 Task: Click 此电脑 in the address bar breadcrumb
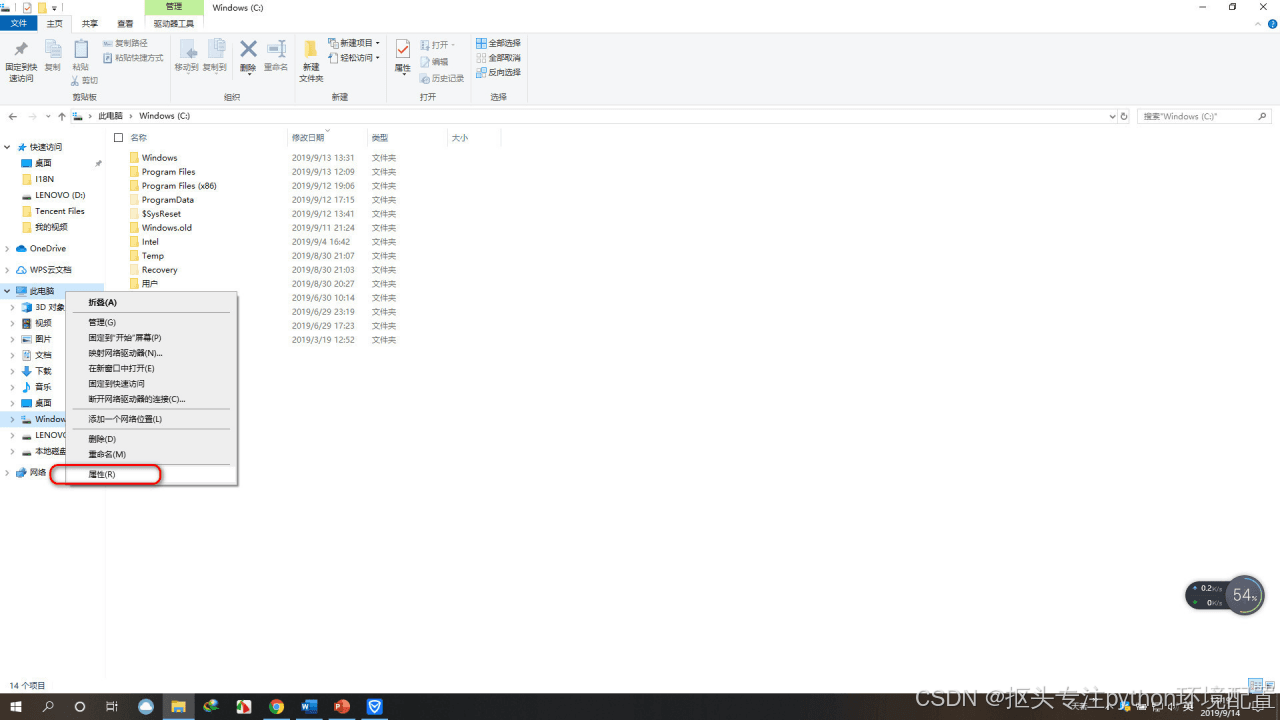pyautogui.click(x=110, y=116)
